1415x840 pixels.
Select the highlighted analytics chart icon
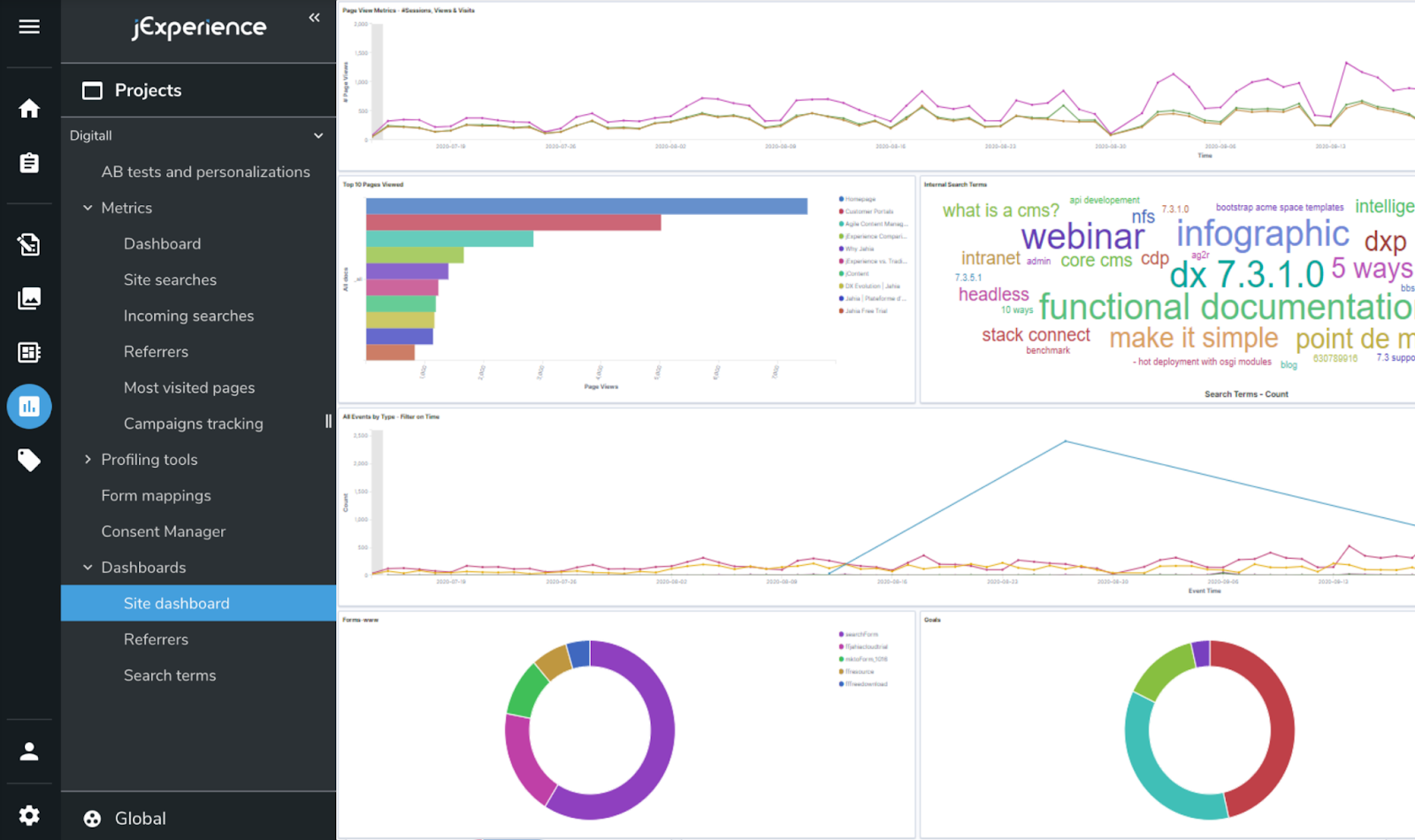coord(29,407)
